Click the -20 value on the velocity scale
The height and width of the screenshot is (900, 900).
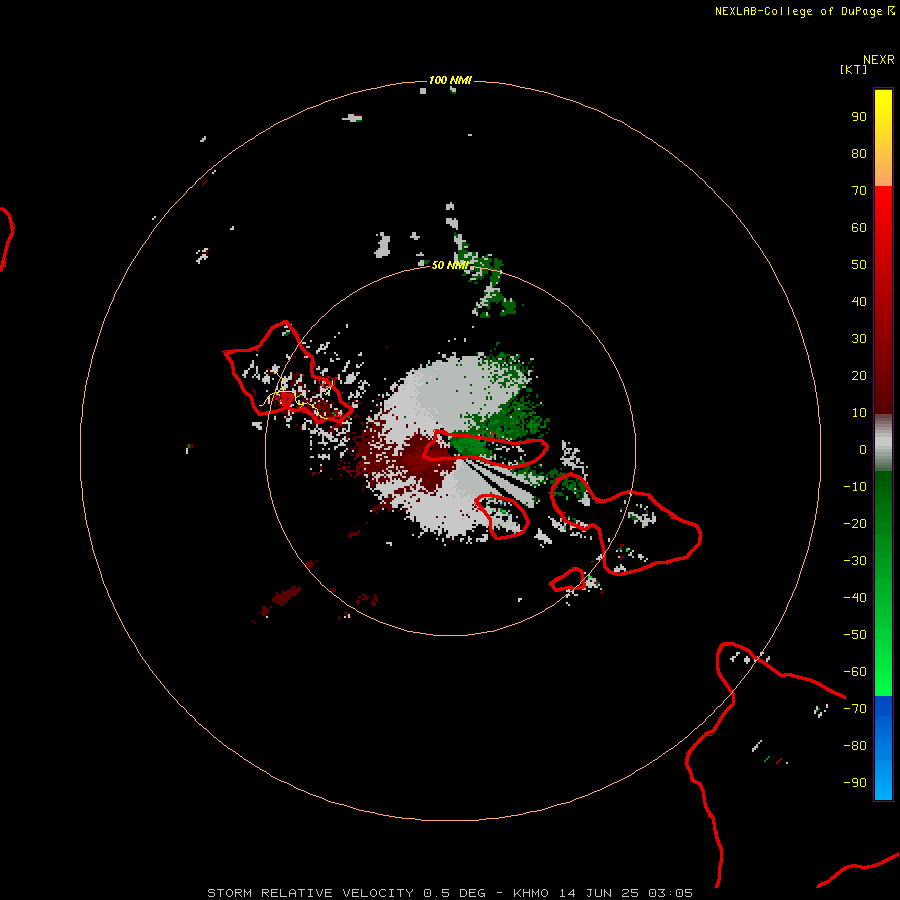(x=855, y=523)
